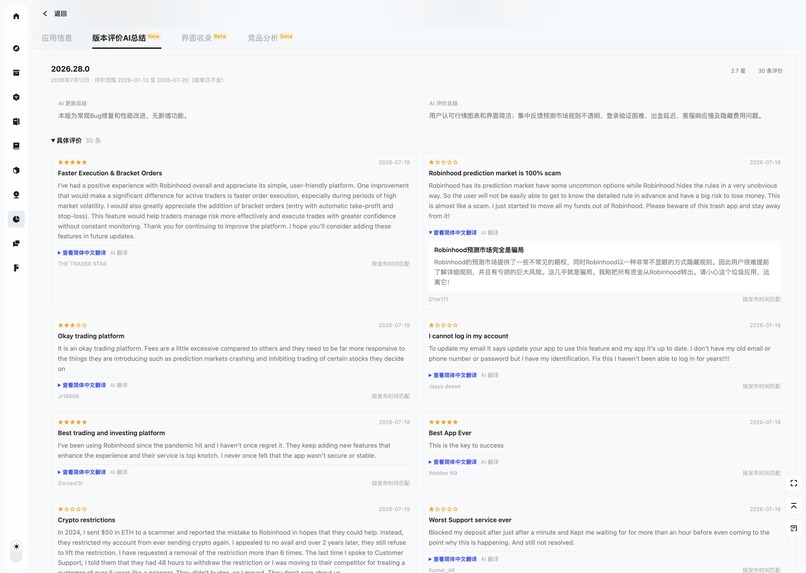
Task: Open the hexagon shield icon in sidebar
Action: point(16,97)
